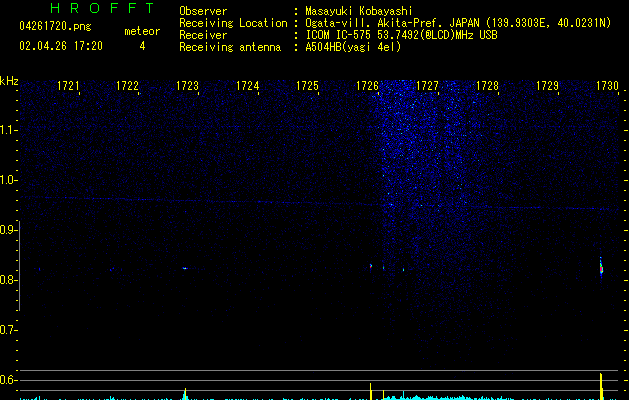
Task: Click the 1.0 kHz axis label
Action: click(x=8, y=180)
